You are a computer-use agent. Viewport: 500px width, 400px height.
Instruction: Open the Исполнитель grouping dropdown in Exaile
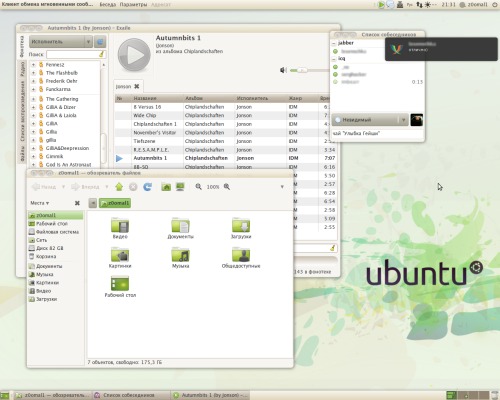(60, 42)
